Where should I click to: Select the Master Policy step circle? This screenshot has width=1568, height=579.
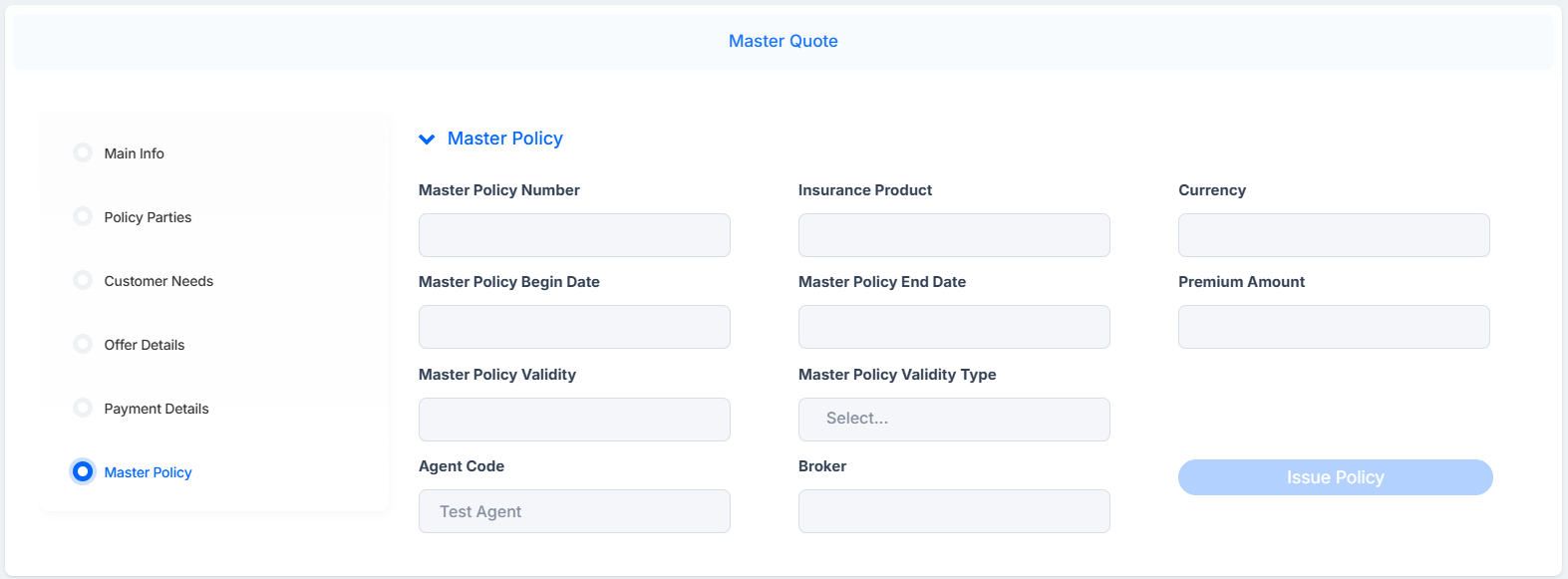coord(83,471)
